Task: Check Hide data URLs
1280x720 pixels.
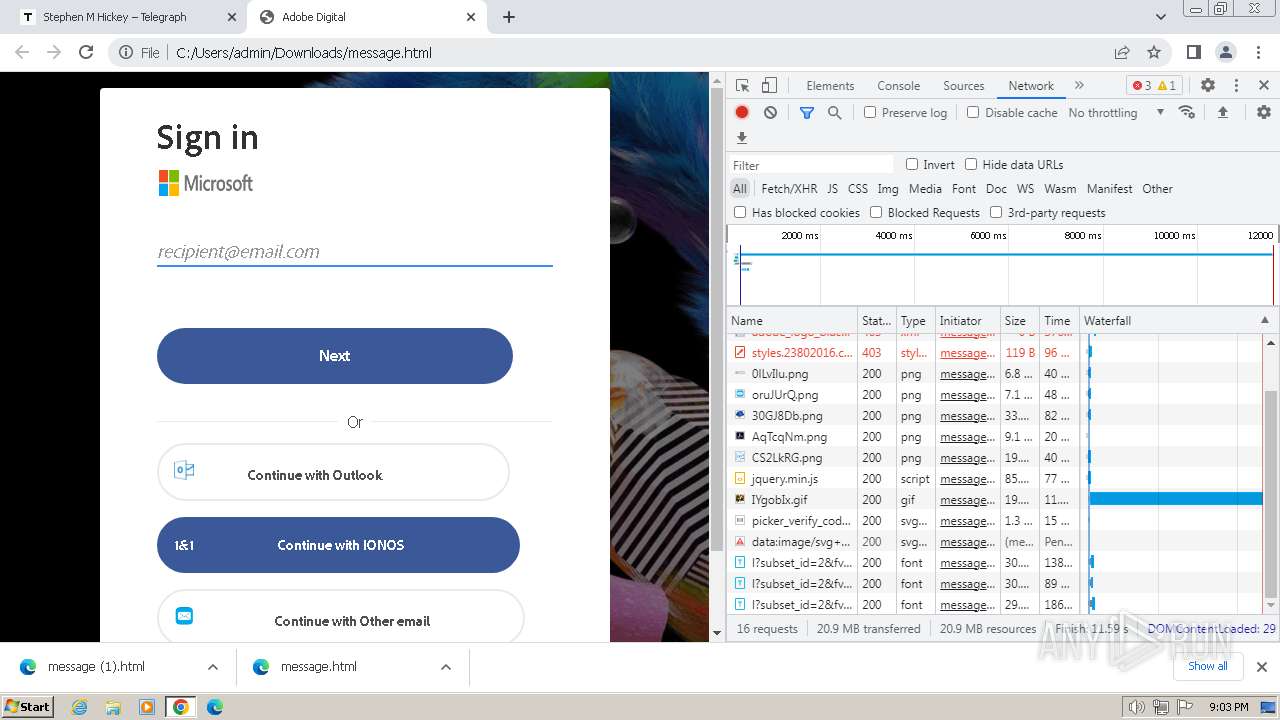Action: [x=971, y=164]
